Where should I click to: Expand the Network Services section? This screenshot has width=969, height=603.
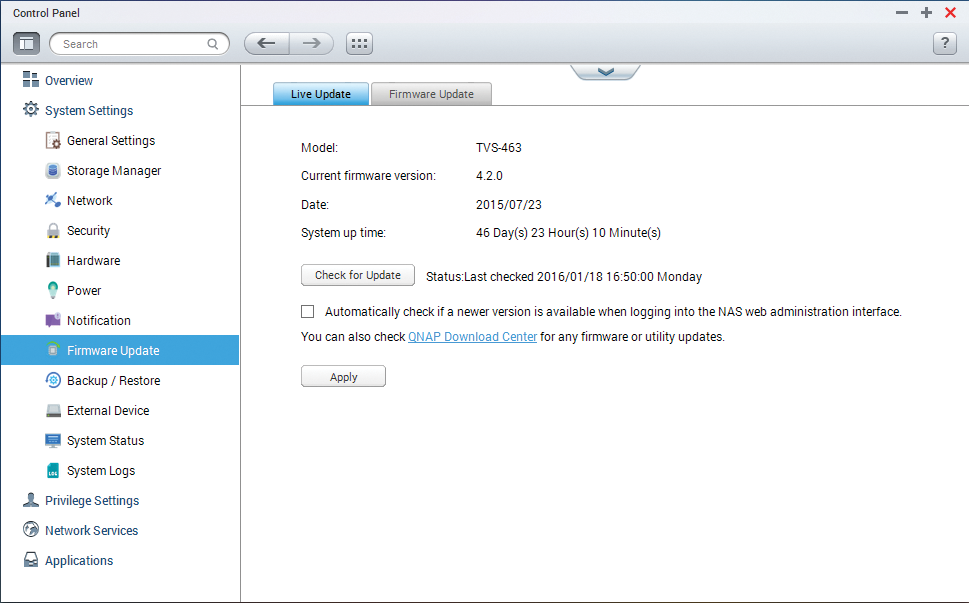click(x=91, y=531)
